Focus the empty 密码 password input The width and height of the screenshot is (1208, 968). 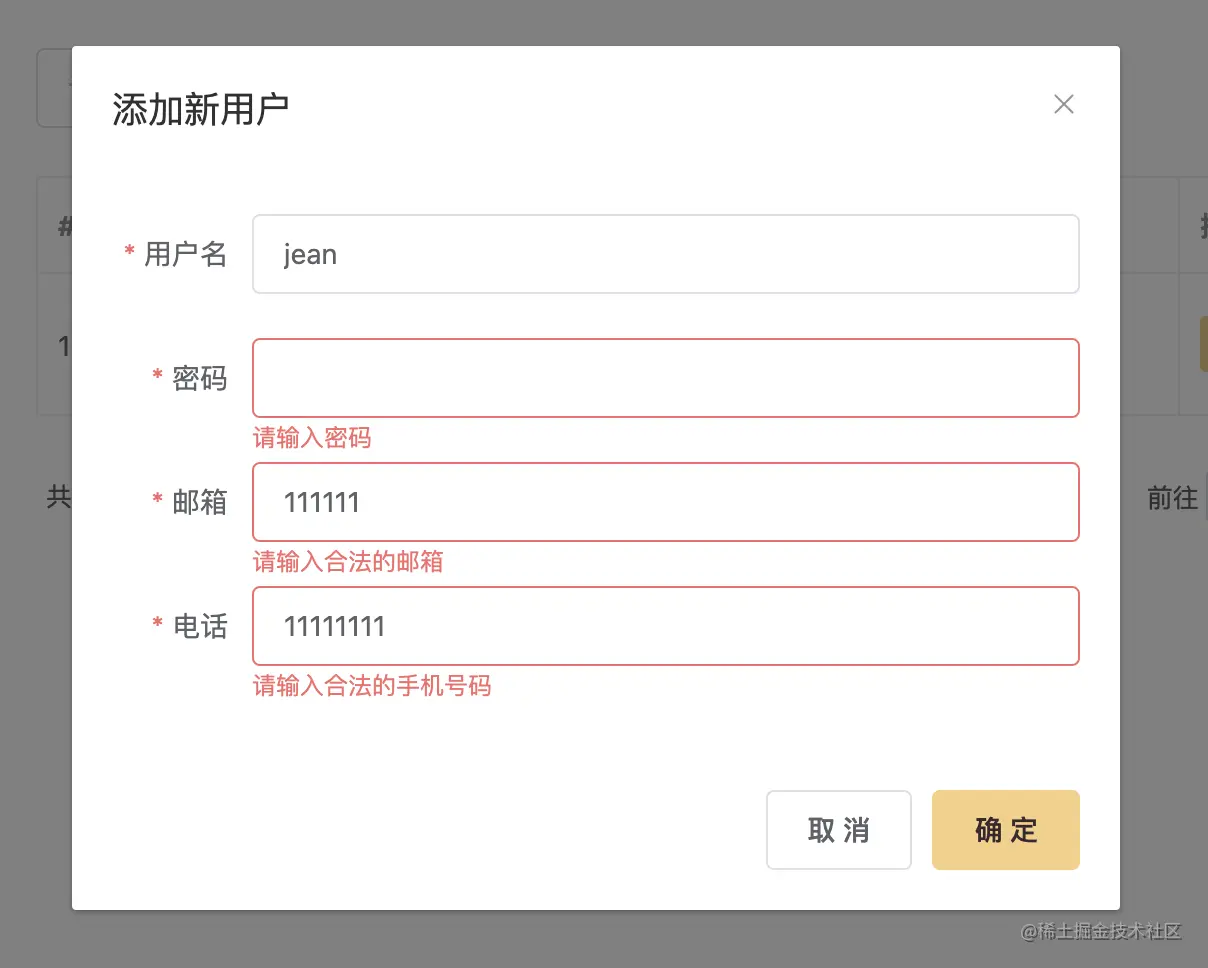[666, 378]
